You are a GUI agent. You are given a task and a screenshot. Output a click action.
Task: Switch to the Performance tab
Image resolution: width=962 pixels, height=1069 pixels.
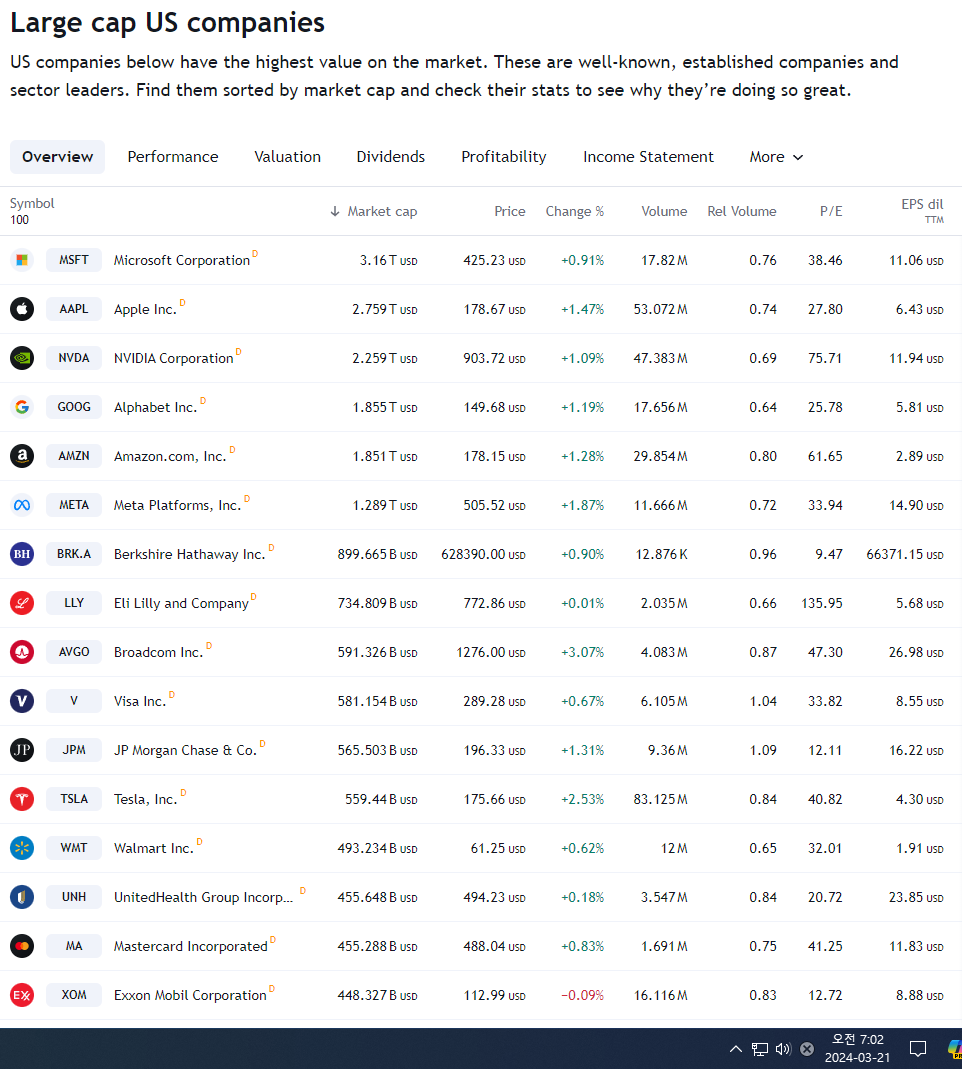[x=172, y=157]
